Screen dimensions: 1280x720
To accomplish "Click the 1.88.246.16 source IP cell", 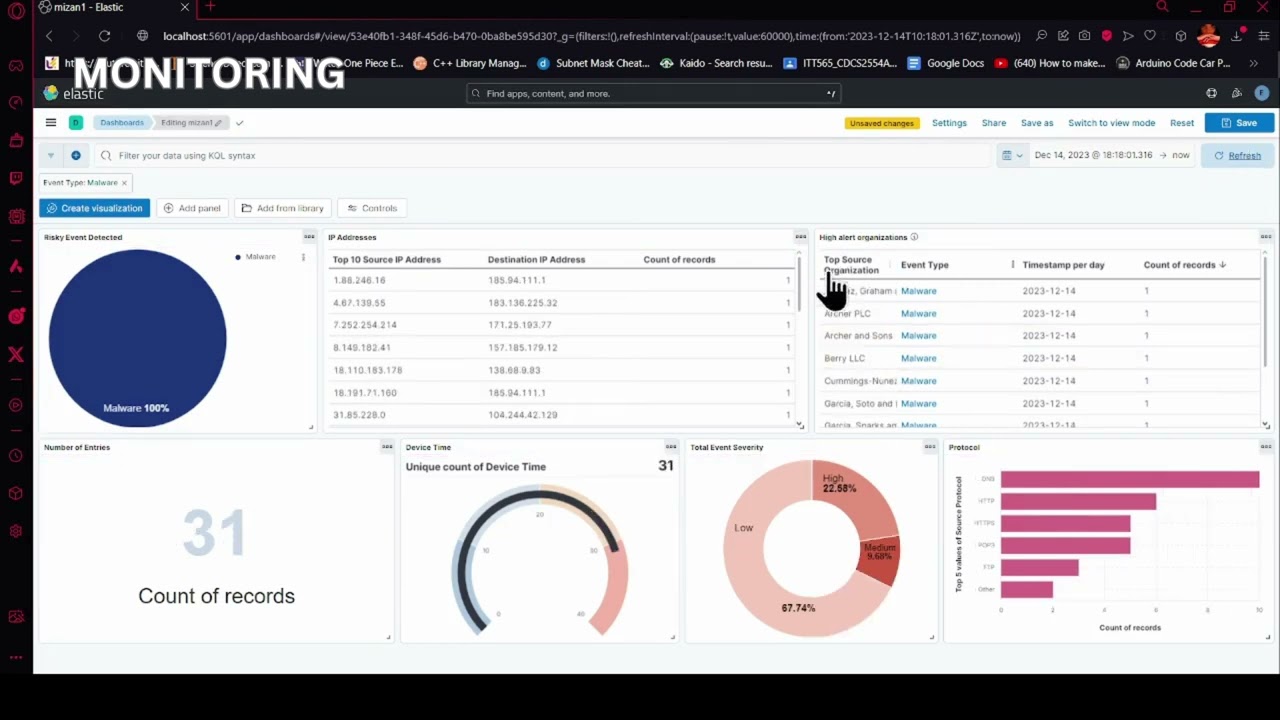I will (359, 280).
